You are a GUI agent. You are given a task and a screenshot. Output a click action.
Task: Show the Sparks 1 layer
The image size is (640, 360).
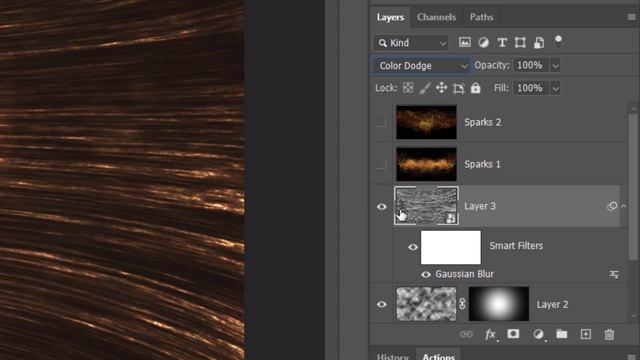(381, 164)
